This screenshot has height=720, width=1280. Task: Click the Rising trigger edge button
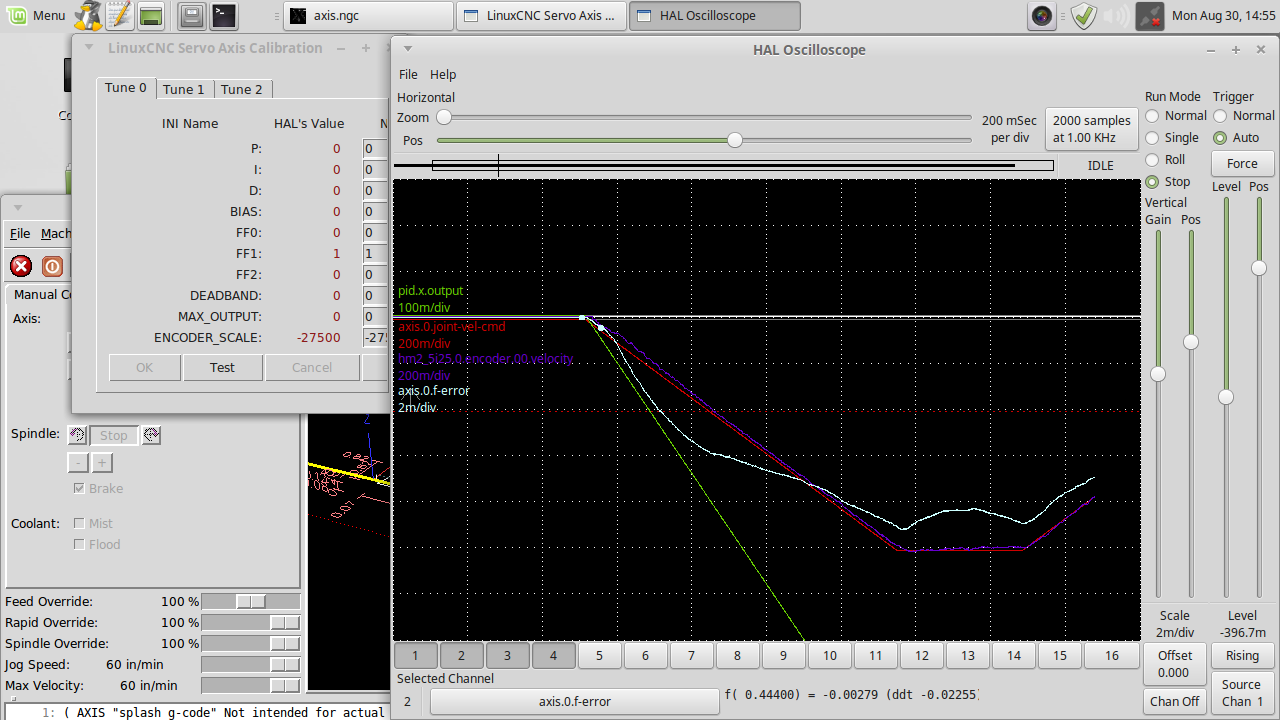[x=1242, y=656]
